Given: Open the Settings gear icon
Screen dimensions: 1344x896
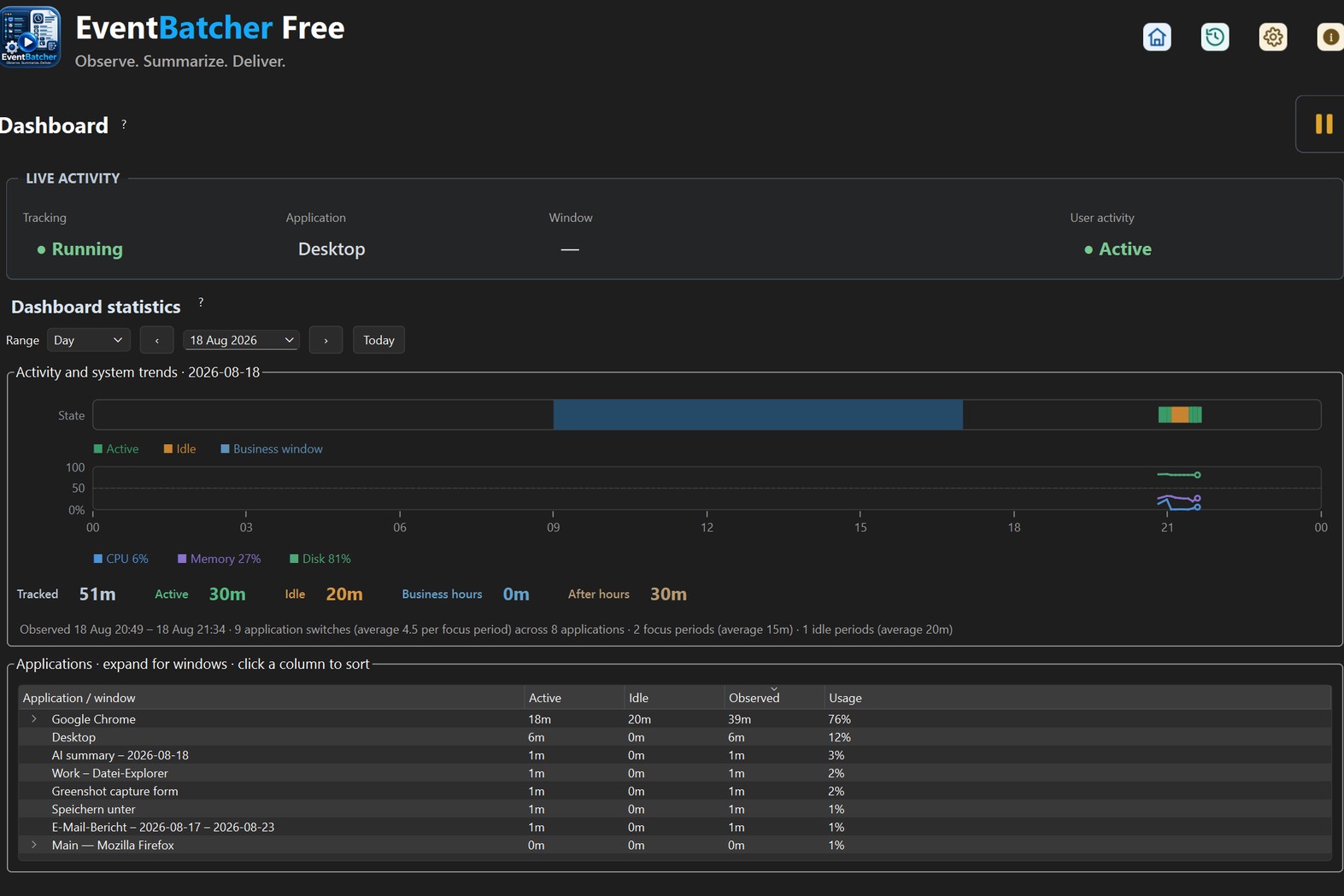Looking at the screenshot, I should [1273, 37].
